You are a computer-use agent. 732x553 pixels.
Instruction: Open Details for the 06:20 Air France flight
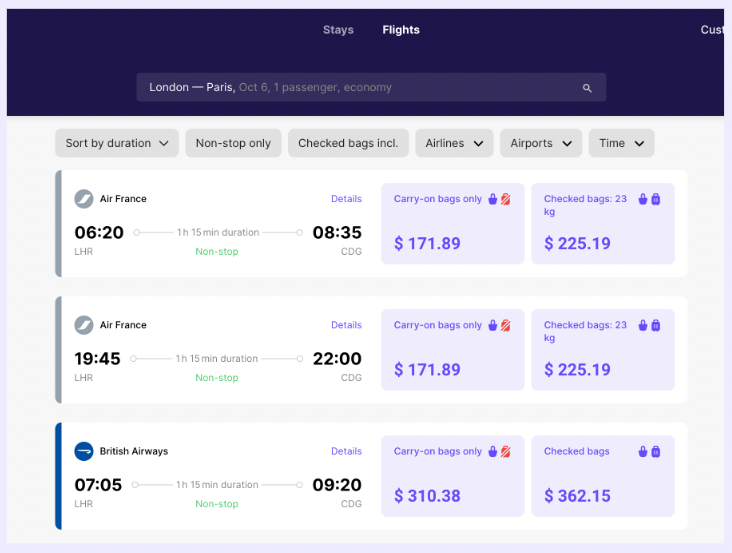(346, 199)
